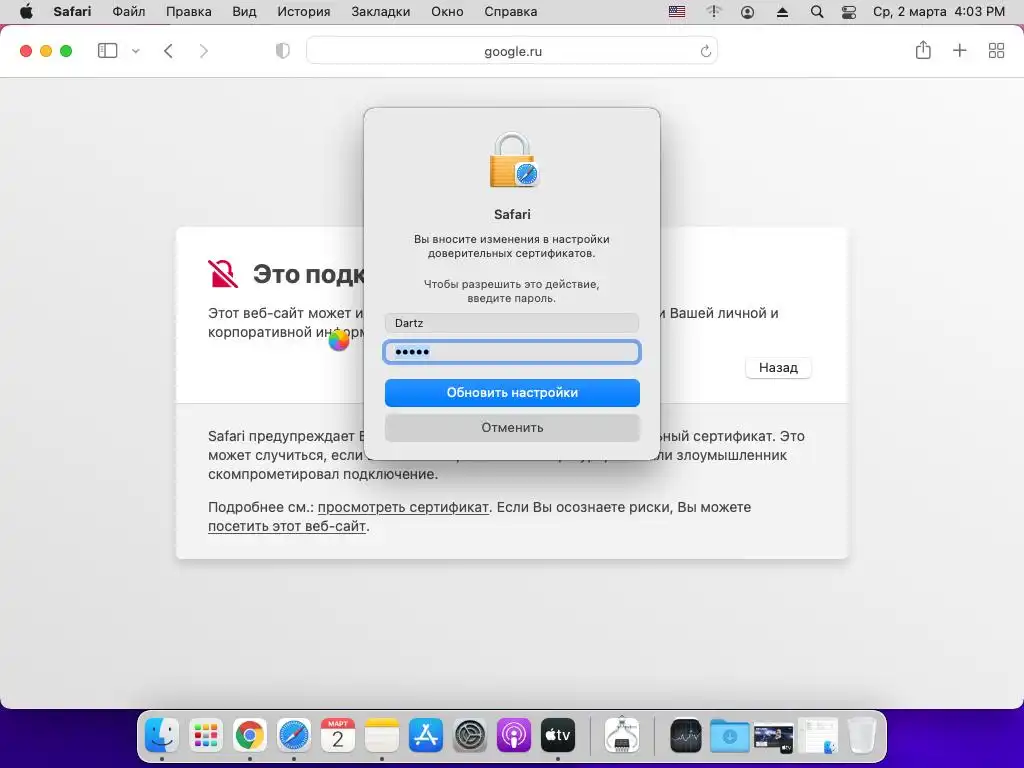Click the Назад button
Screen dimensions: 1024x768
[778, 368]
